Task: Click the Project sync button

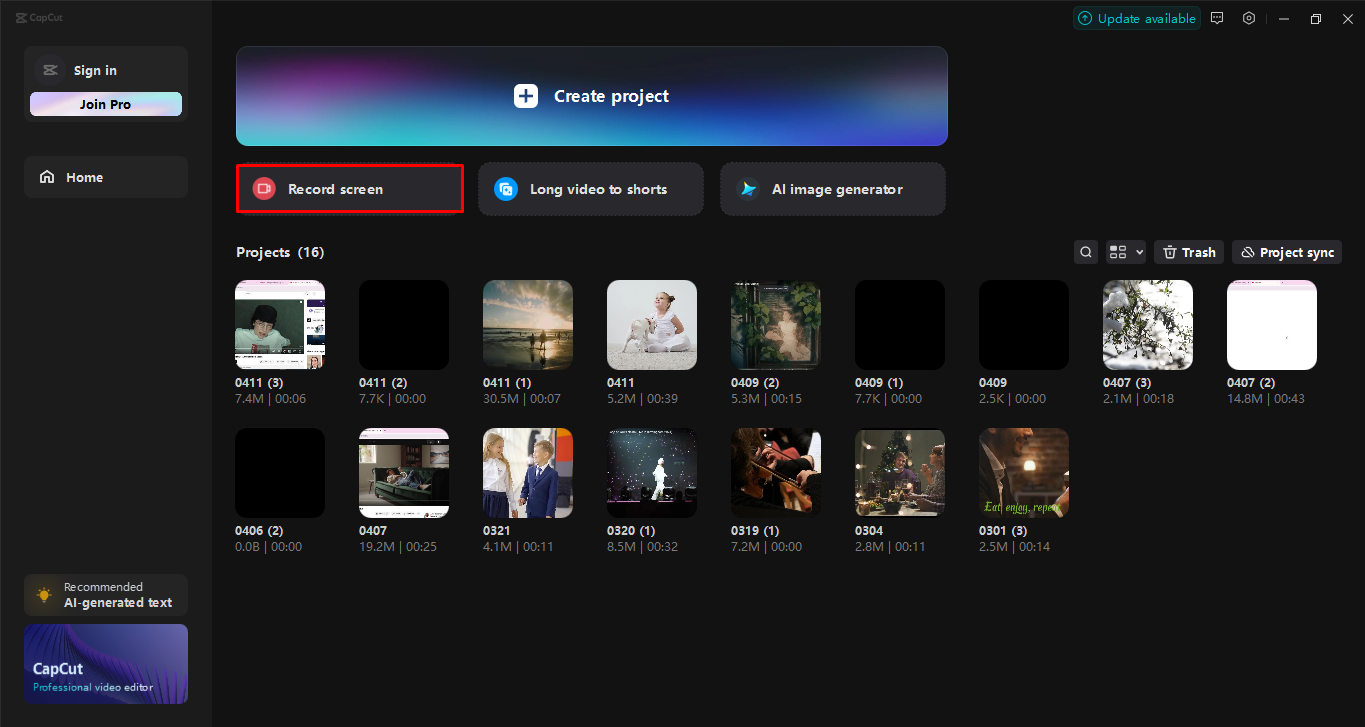Action: tap(1287, 253)
